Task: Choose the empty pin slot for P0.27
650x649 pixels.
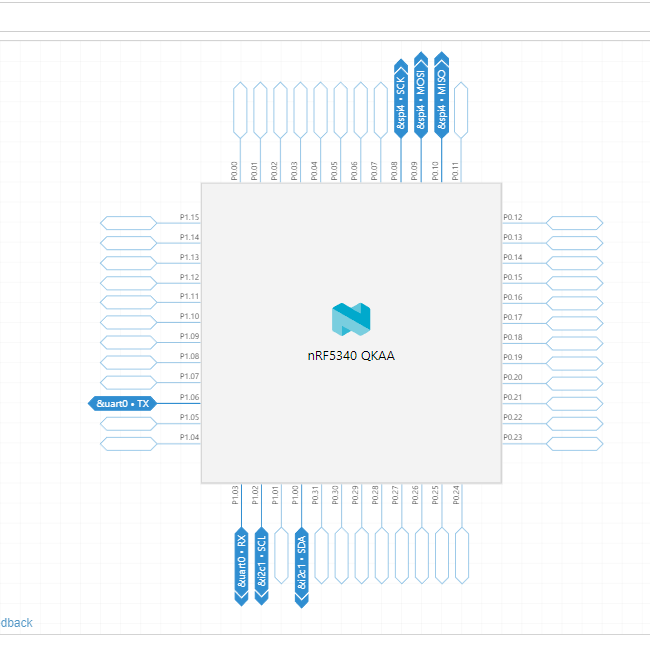Action: point(402,555)
